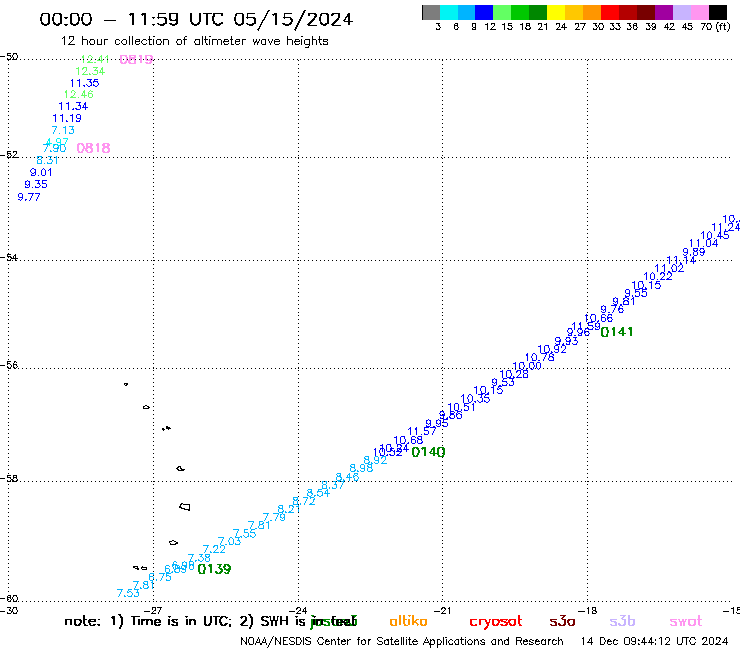Click the wave height value 11.14
This screenshot has height=650, width=740.
pos(681,260)
